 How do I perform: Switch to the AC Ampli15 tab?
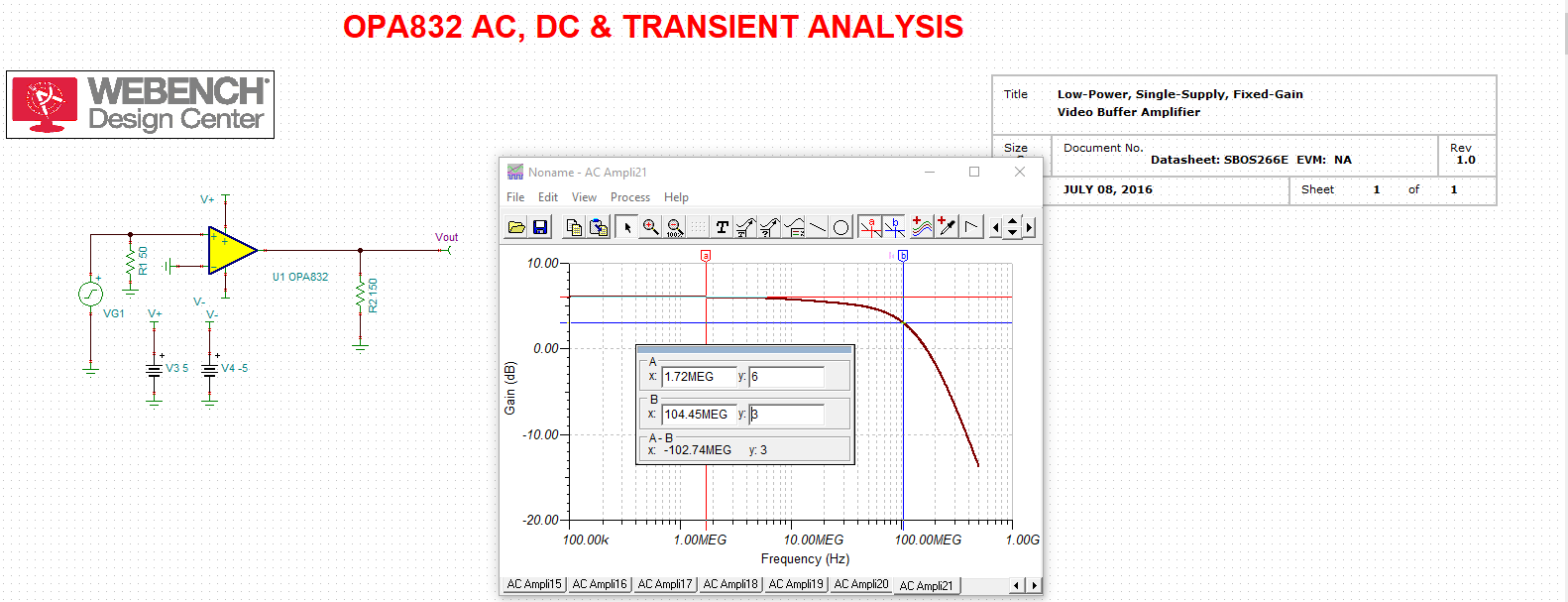[x=534, y=584]
